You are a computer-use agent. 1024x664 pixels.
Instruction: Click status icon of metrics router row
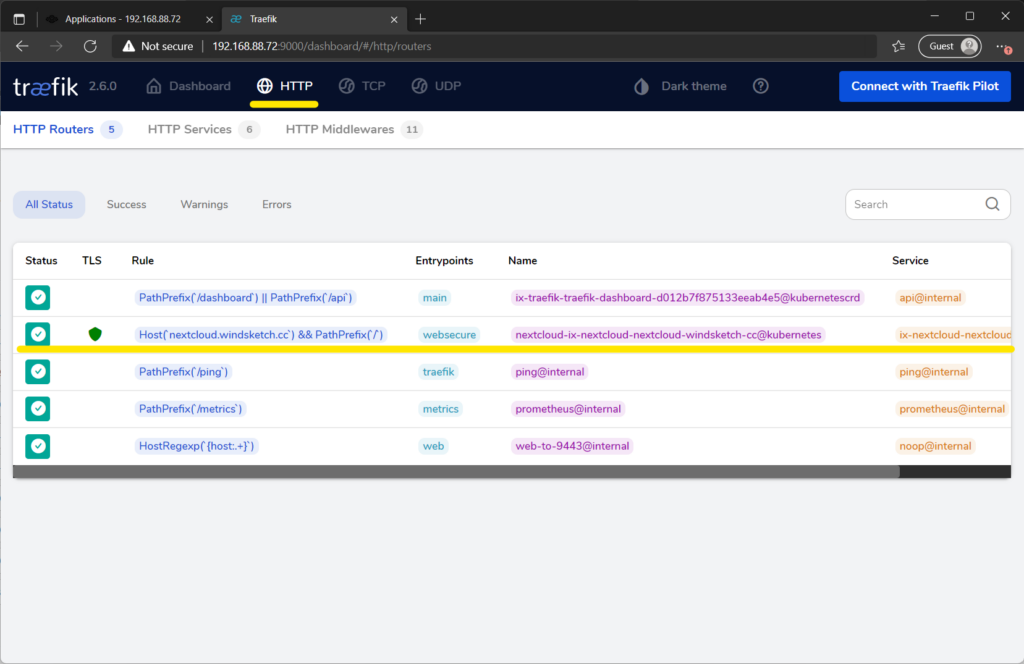(x=38, y=409)
